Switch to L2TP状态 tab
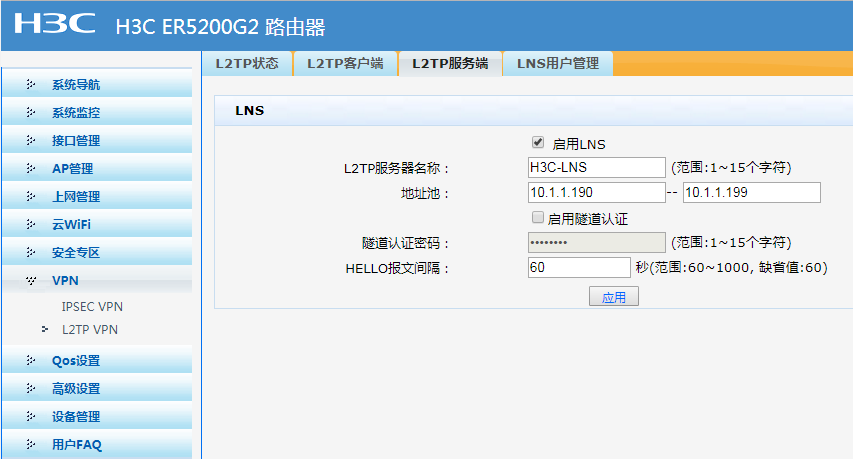The height and width of the screenshot is (459, 853). coord(247,64)
